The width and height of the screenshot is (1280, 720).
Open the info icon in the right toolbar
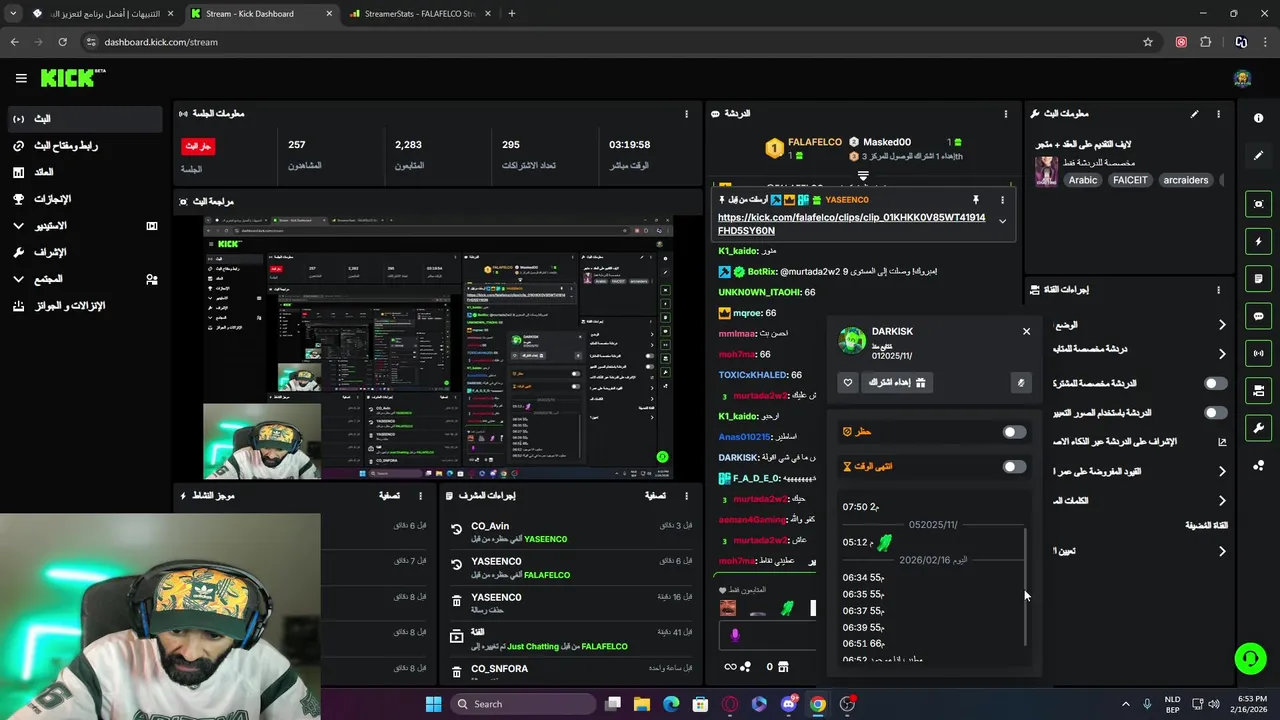(1258, 118)
